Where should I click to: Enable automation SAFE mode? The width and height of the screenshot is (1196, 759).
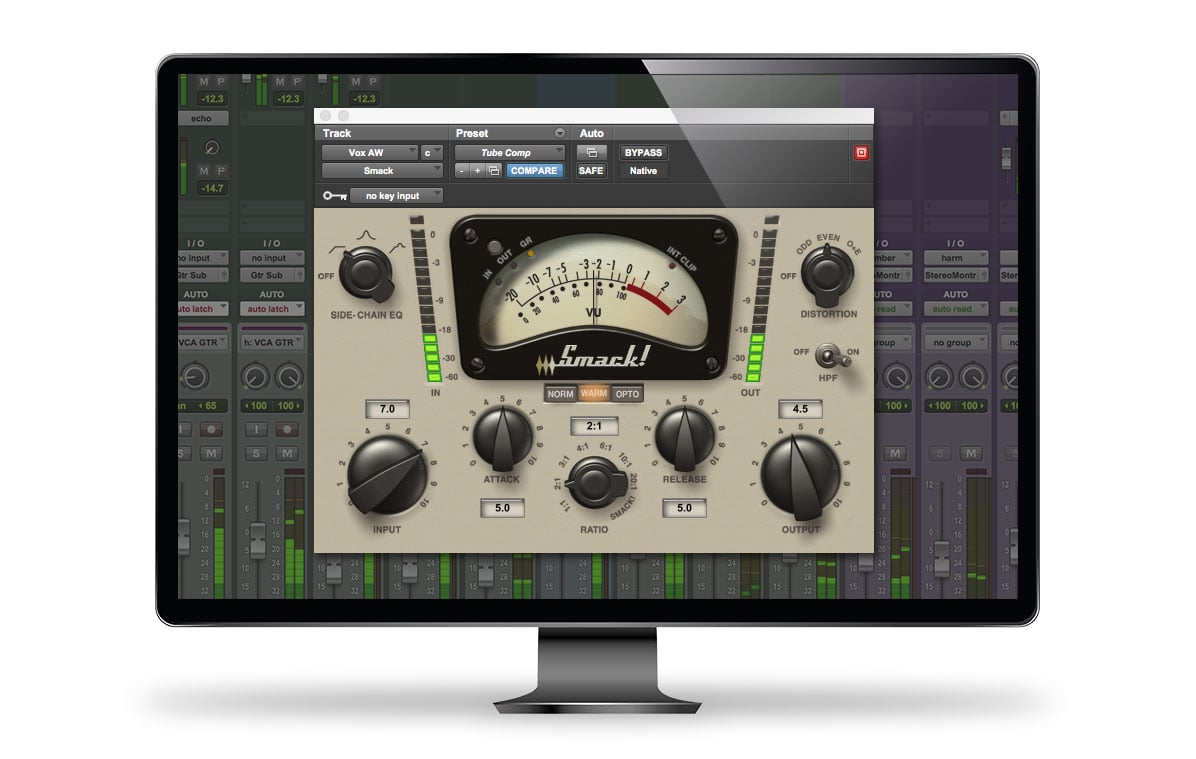(x=591, y=171)
